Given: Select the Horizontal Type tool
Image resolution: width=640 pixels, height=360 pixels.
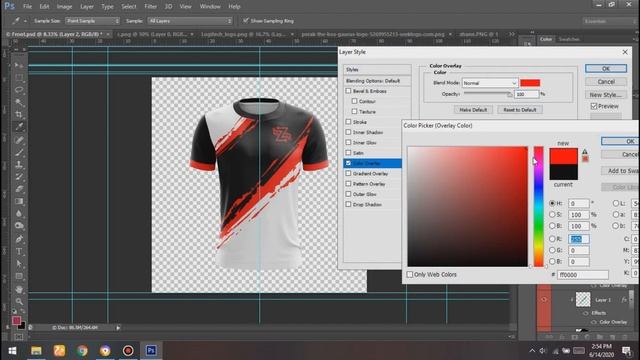Looking at the screenshot, I should pyautogui.click(x=19, y=251).
